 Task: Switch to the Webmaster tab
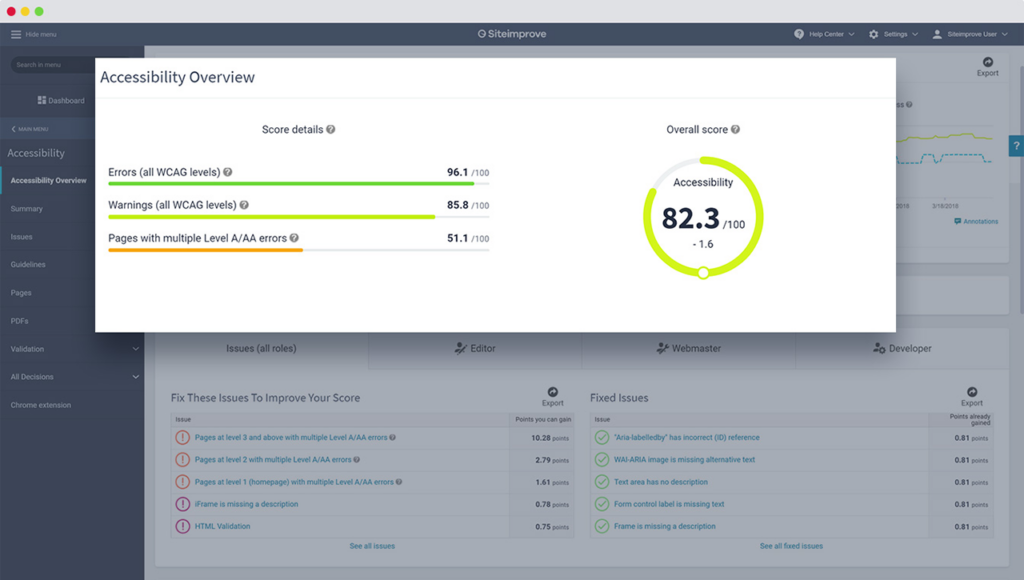(688, 348)
